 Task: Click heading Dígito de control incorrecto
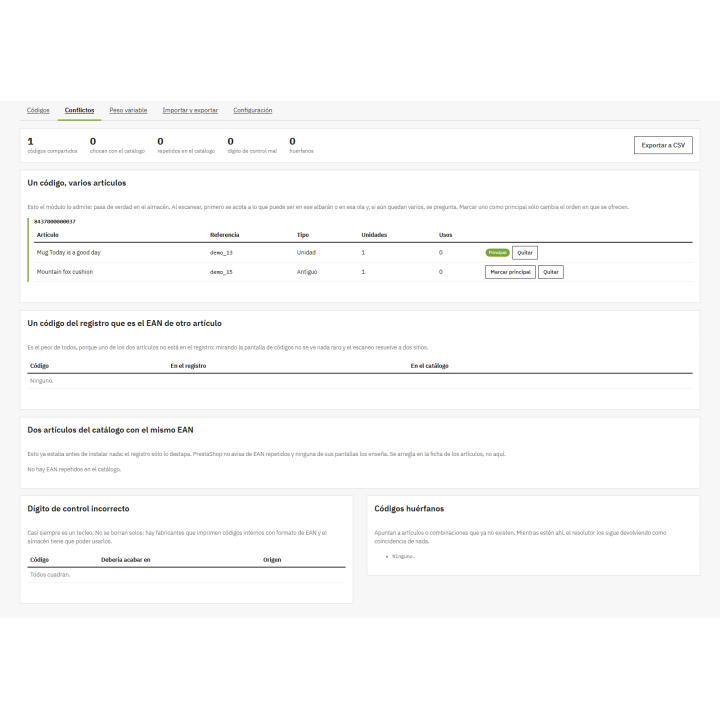click(78, 508)
